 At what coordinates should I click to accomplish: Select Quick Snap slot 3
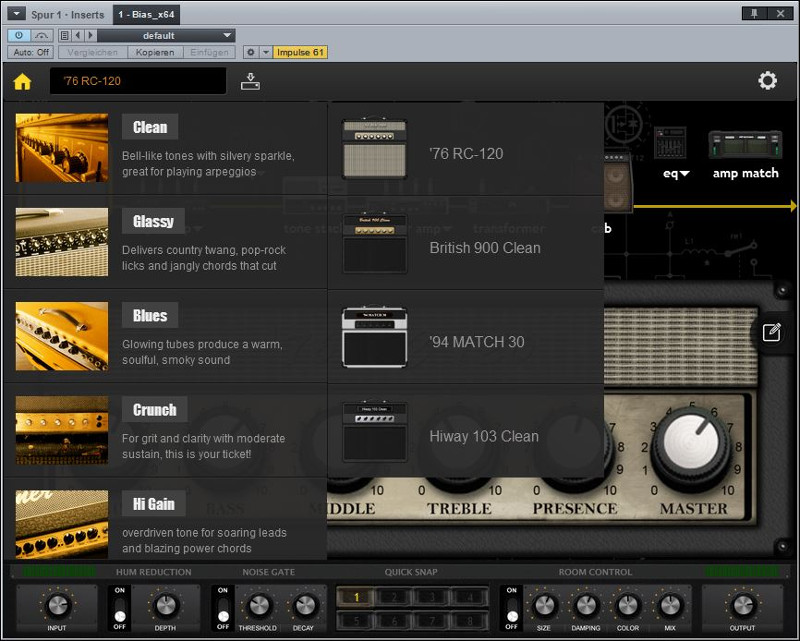[x=432, y=597]
